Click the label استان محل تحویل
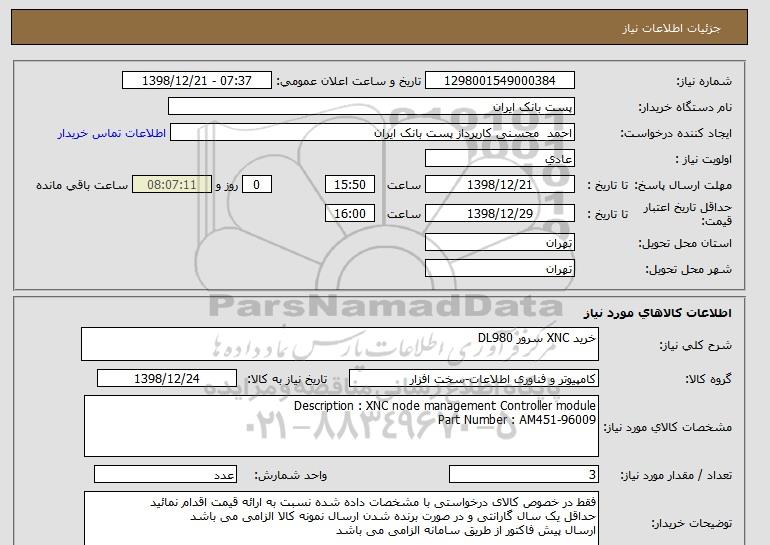Screen dimensions: 770x545 click(685, 243)
